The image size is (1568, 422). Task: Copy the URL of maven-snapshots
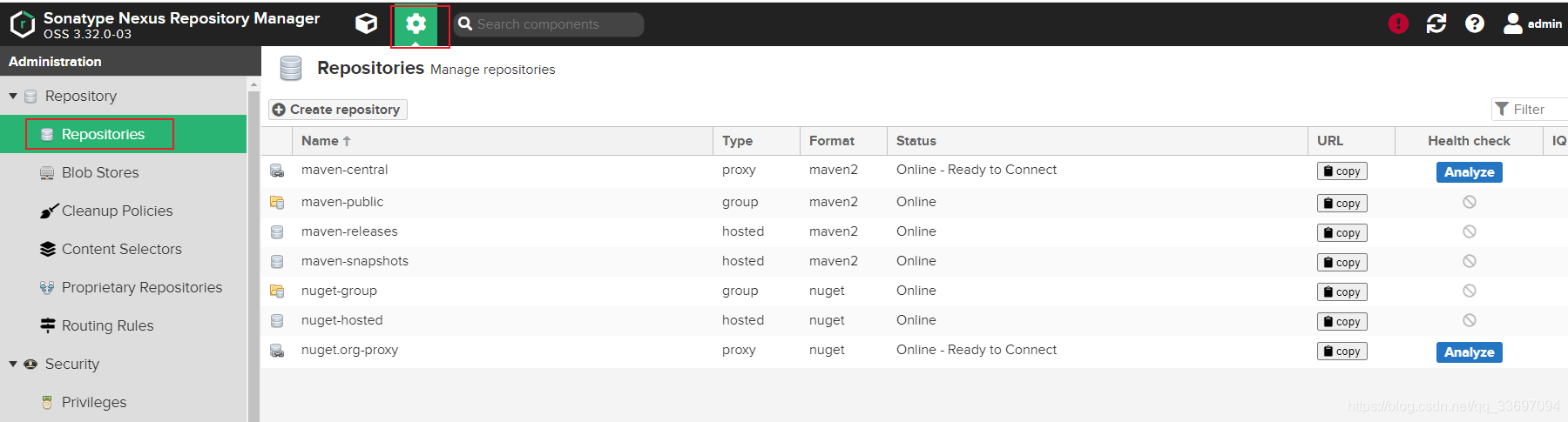pos(1342,262)
